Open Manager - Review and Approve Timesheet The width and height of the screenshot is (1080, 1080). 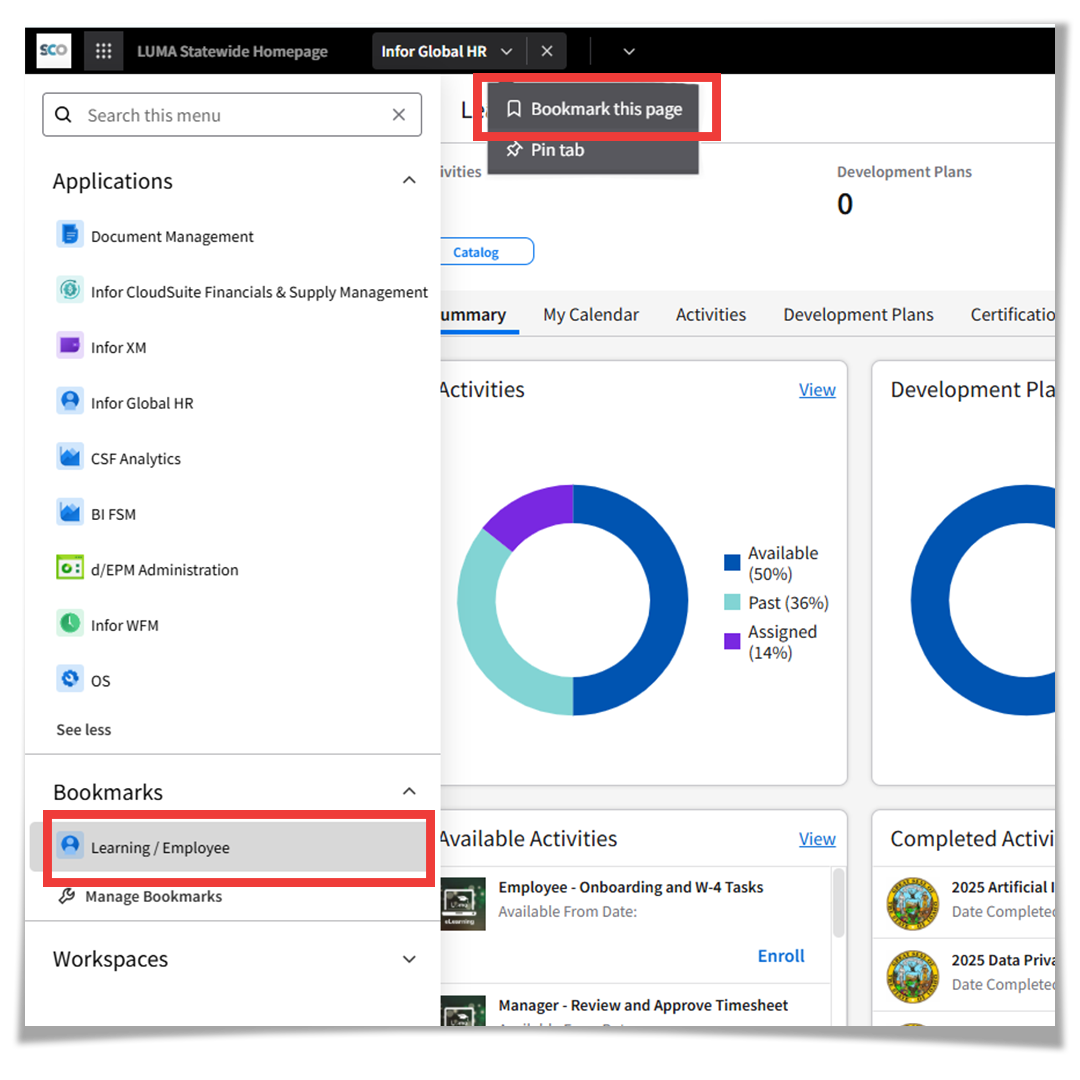point(643,1005)
